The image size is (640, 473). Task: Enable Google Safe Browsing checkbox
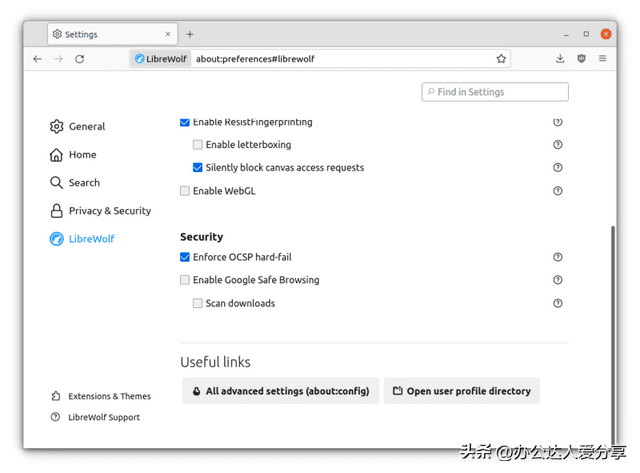[x=185, y=280]
